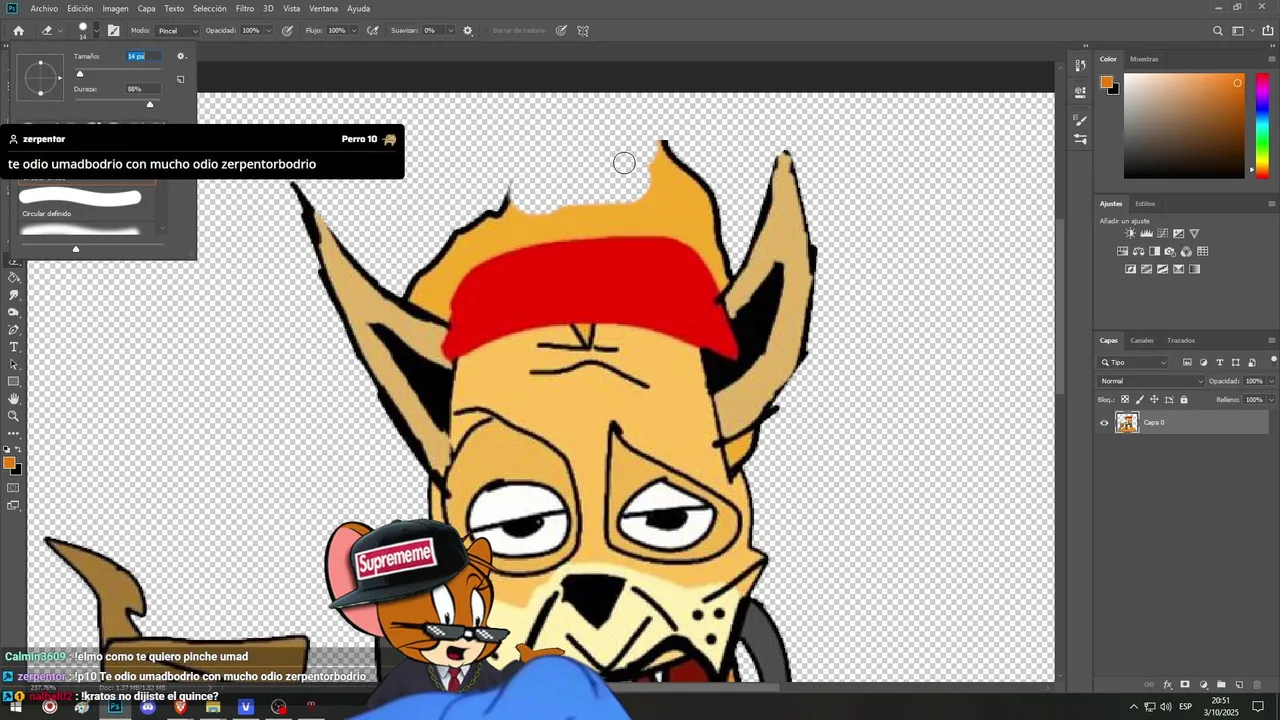Screen dimensions: 1280x720
Task: Toggle the brush settings panel icon
Action: [x=113, y=31]
